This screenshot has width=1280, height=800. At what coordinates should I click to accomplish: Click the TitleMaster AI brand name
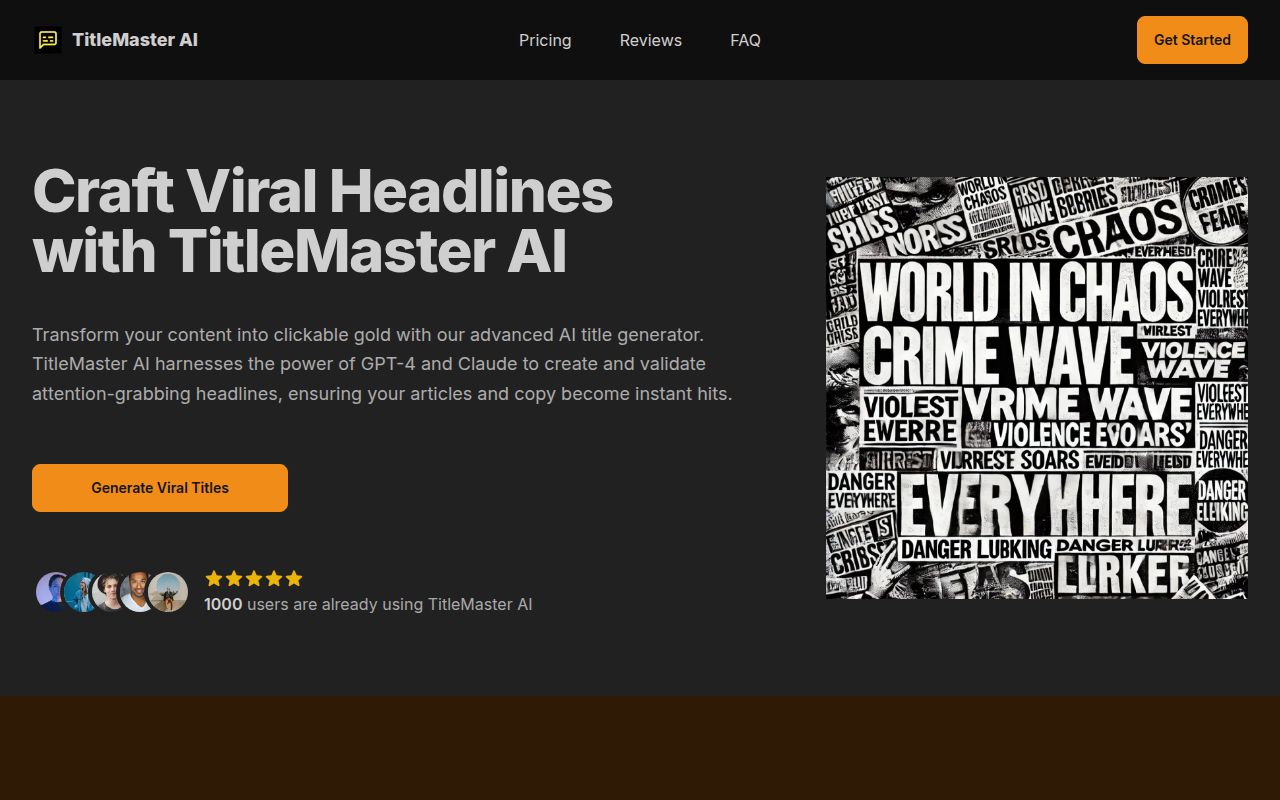click(135, 40)
